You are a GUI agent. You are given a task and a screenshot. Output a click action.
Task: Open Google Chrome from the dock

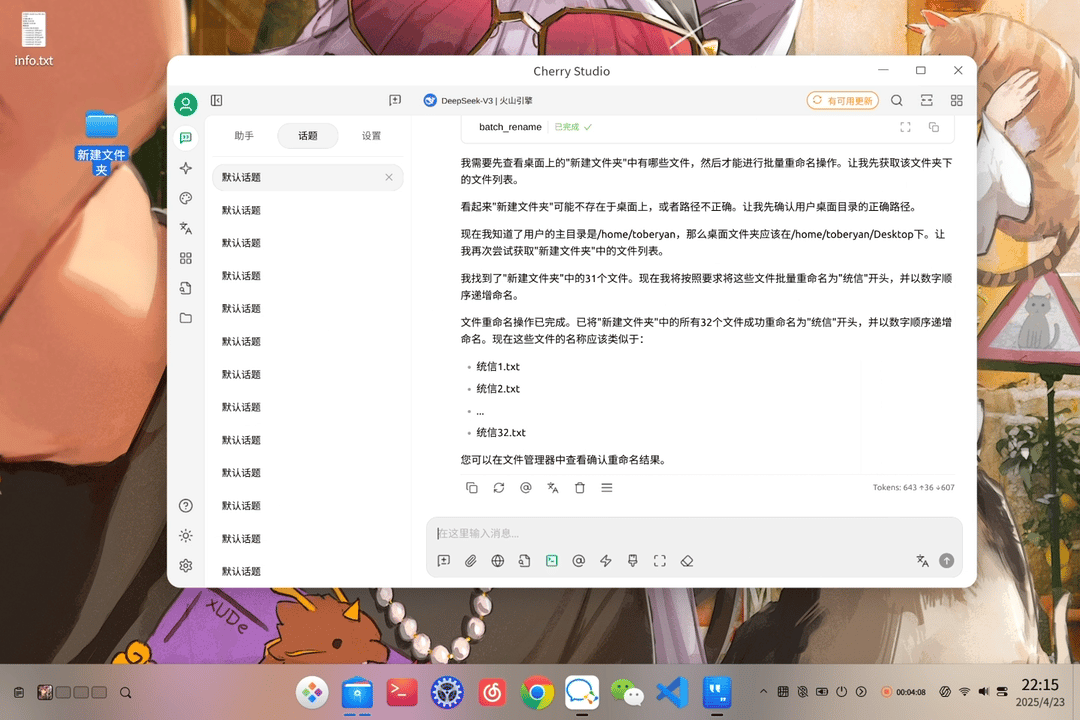(537, 692)
